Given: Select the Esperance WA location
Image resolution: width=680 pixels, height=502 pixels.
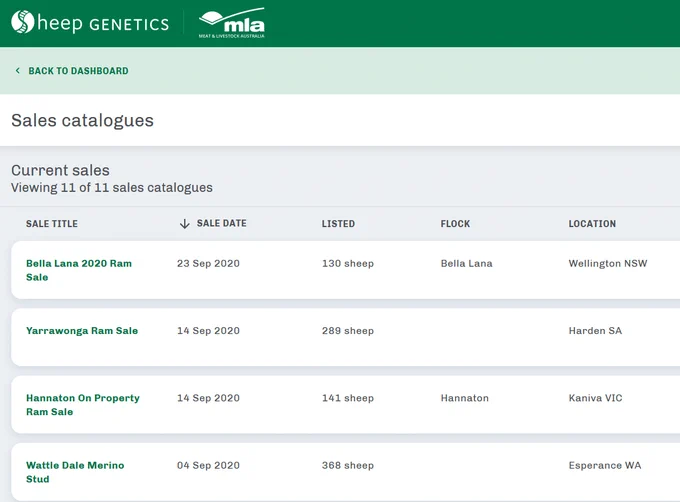Looking at the screenshot, I should tap(605, 465).
